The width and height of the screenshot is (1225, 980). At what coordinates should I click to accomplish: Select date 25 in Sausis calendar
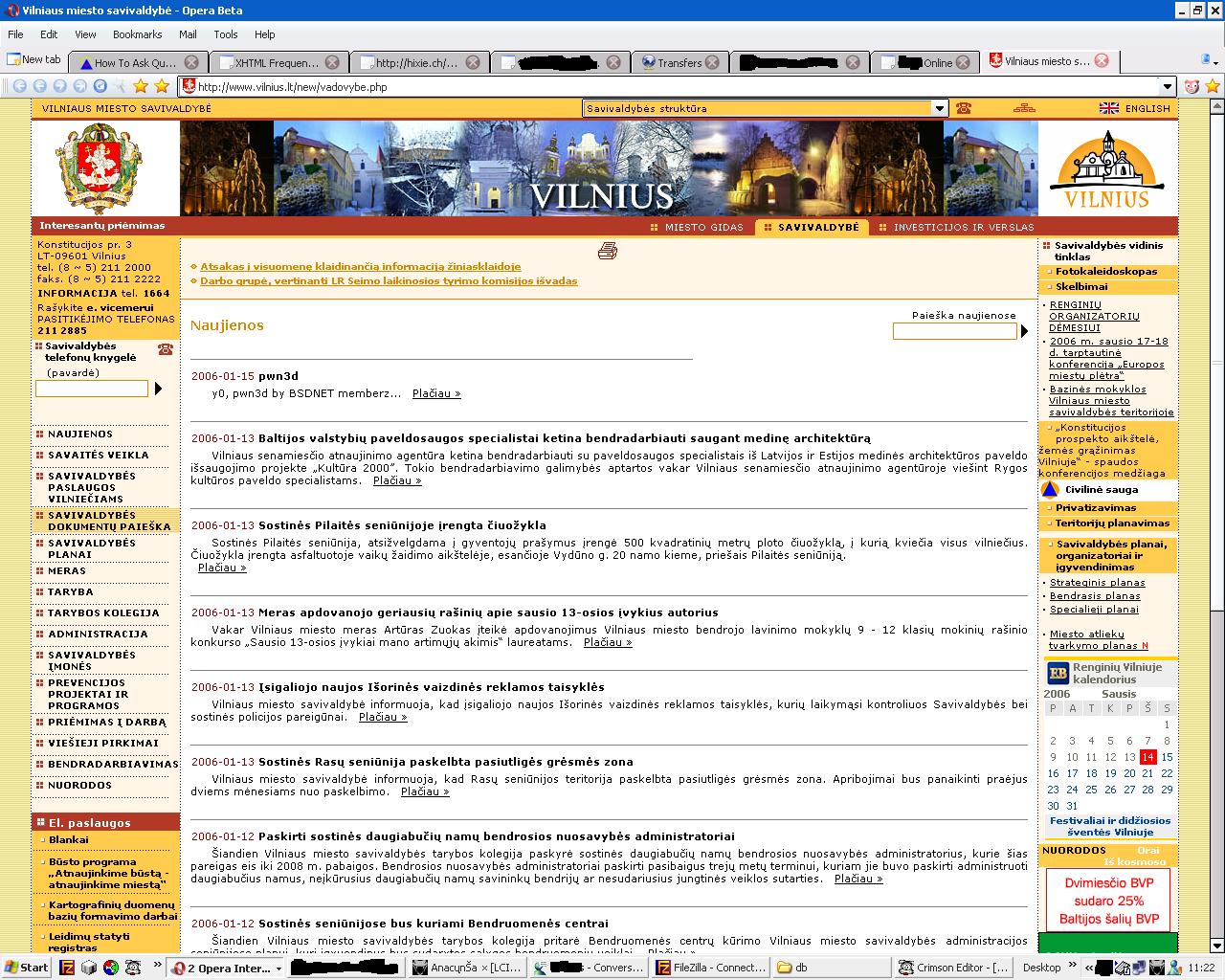(1091, 790)
